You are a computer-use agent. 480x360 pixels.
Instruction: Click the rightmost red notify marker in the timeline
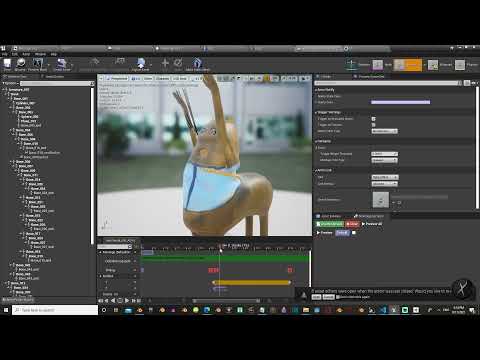click(290, 270)
